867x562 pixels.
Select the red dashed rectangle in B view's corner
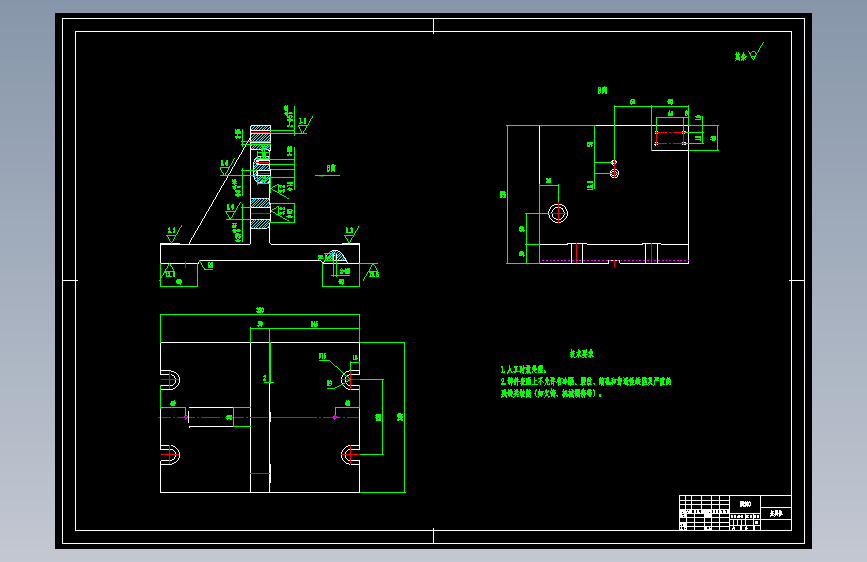coord(670,138)
